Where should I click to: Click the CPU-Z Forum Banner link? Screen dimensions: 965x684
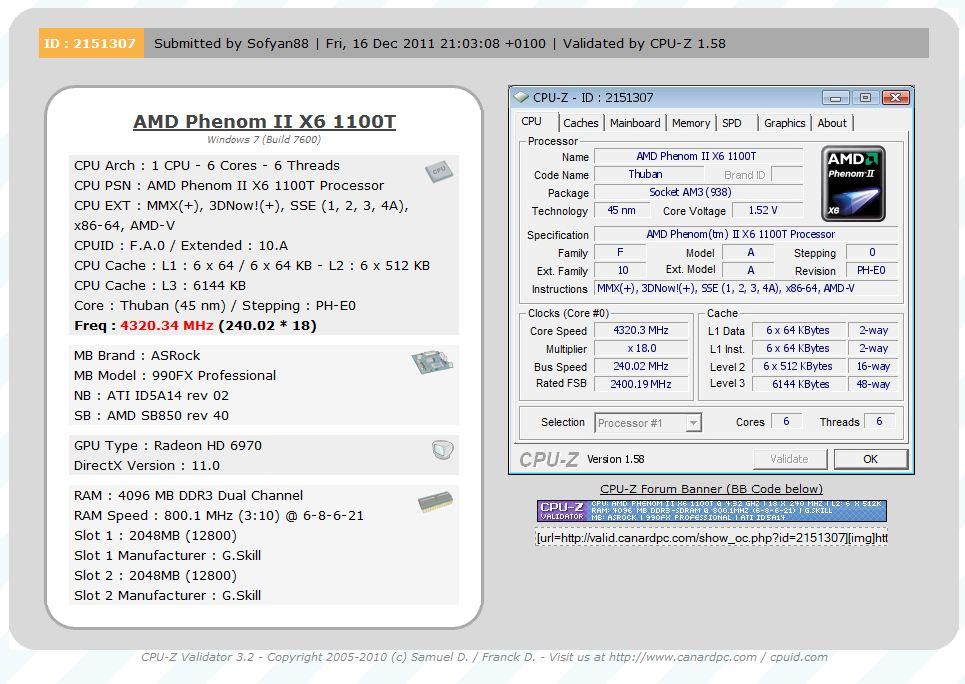(x=711, y=489)
